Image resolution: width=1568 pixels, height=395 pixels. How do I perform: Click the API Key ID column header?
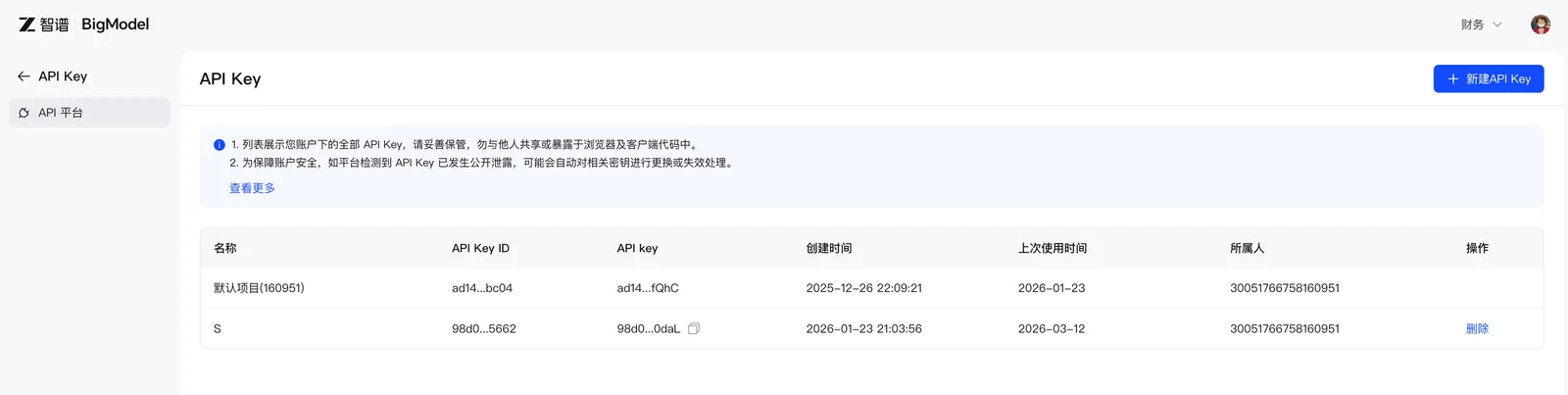point(480,249)
